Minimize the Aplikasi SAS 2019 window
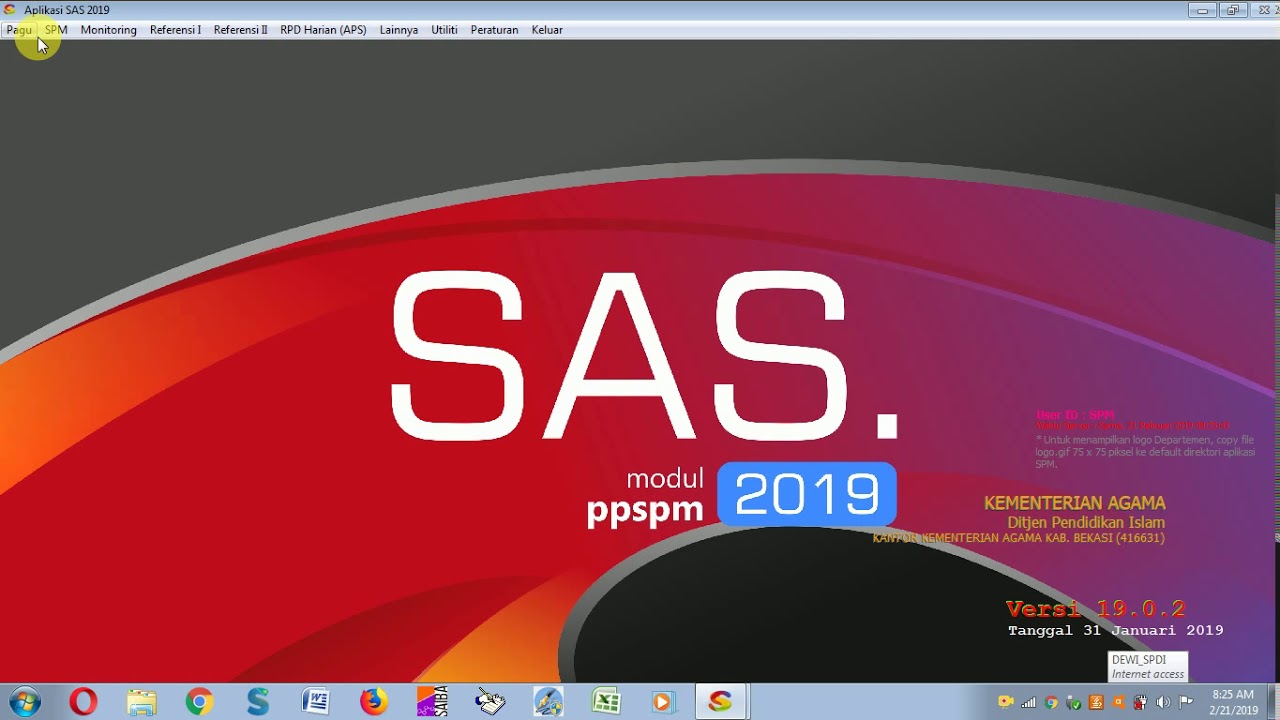The width and height of the screenshot is (1280, 720). pyautogui.click(x=1202, y=10)
